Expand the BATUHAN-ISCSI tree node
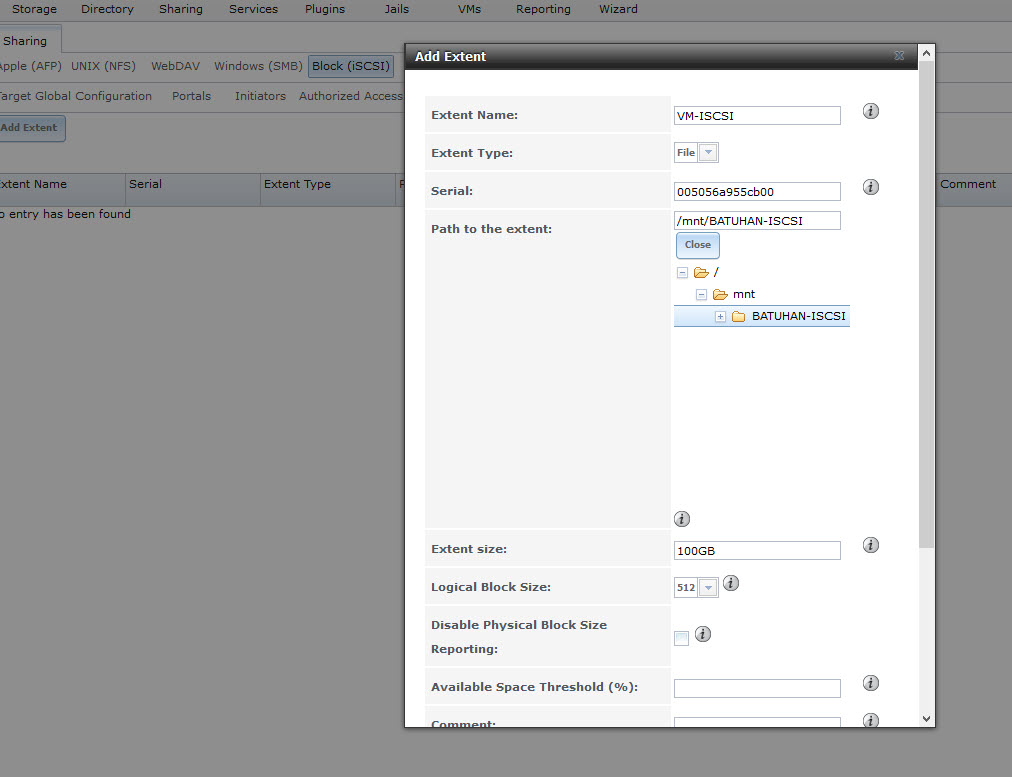 point(720,317)
